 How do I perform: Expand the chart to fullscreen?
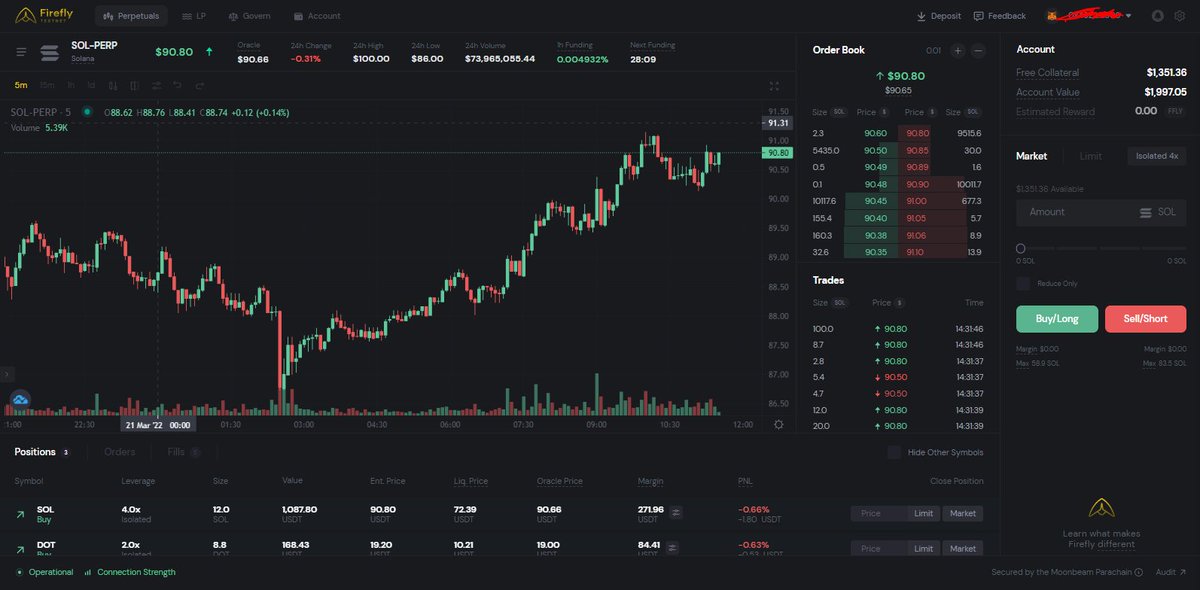pos(774,87)
